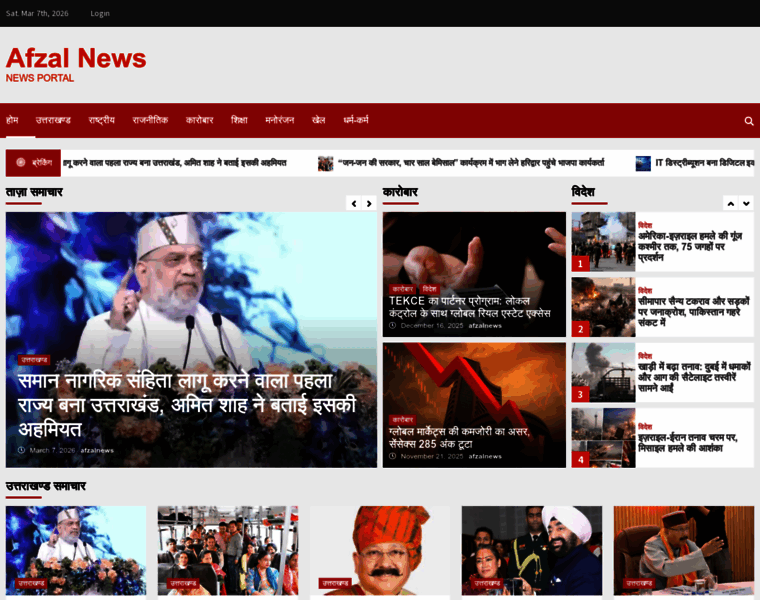Click the ब्रेकिंग ticker label
This screenshot has height=600, width=760.
[x=33, y=163]
